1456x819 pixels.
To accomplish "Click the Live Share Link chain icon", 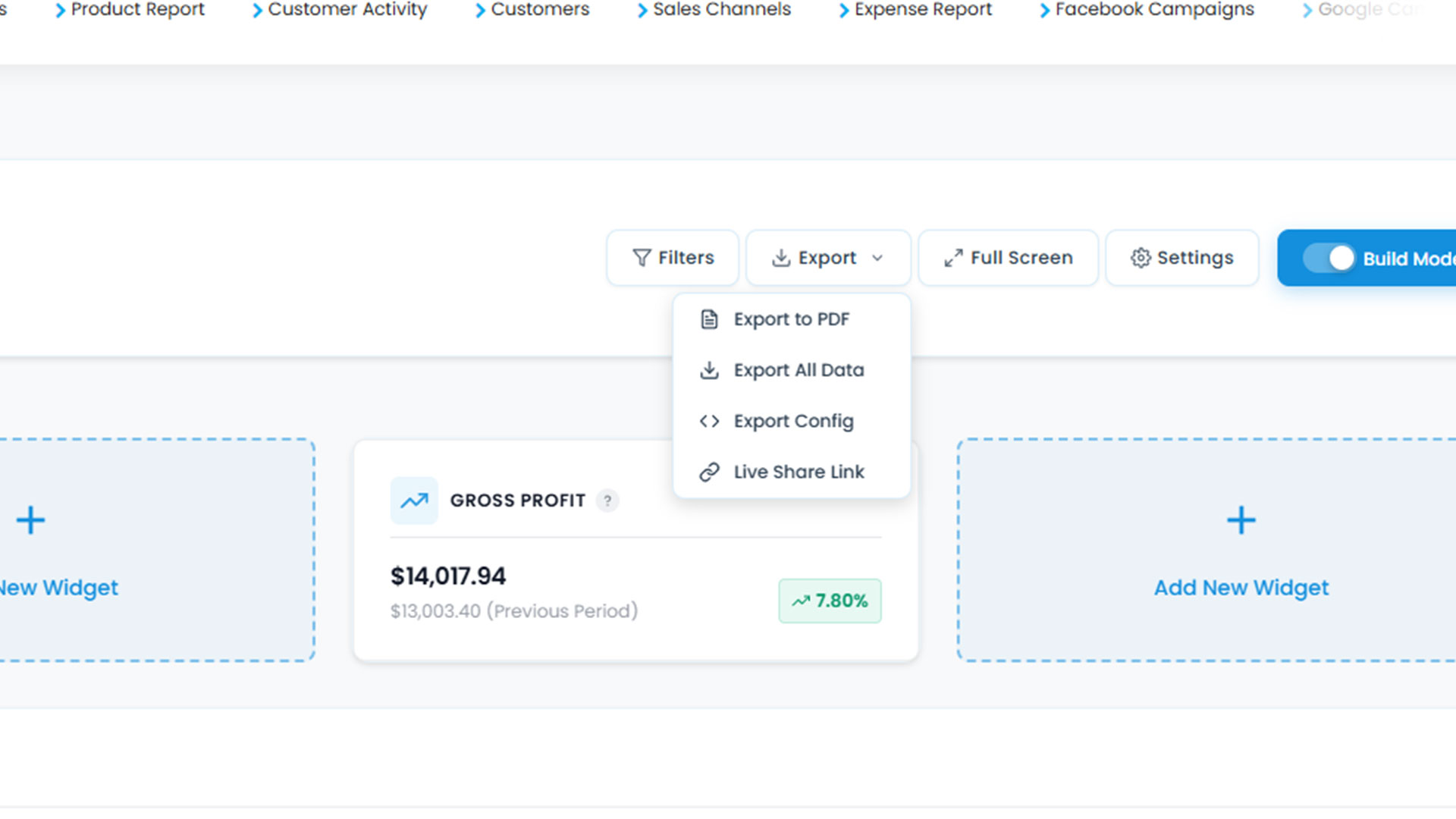I will coord(709,472).
